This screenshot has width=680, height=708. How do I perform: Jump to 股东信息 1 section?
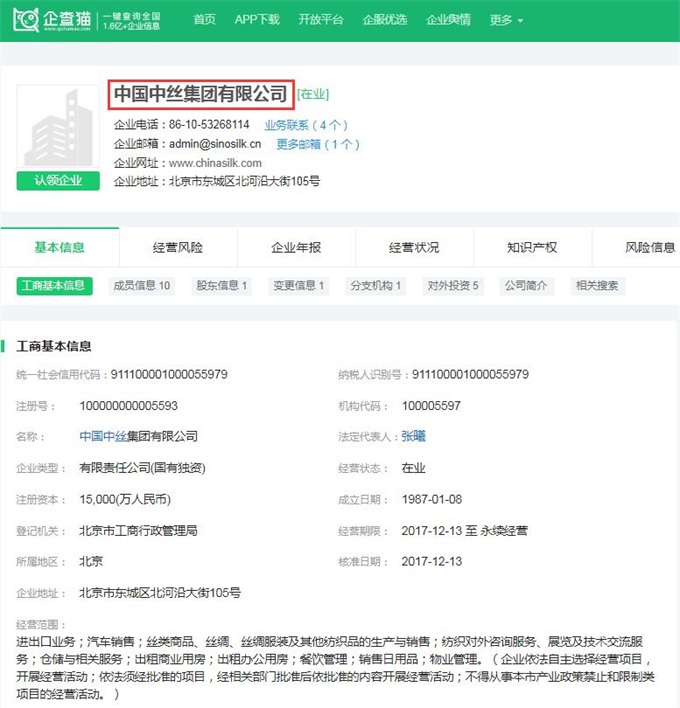tap(222, 286)
